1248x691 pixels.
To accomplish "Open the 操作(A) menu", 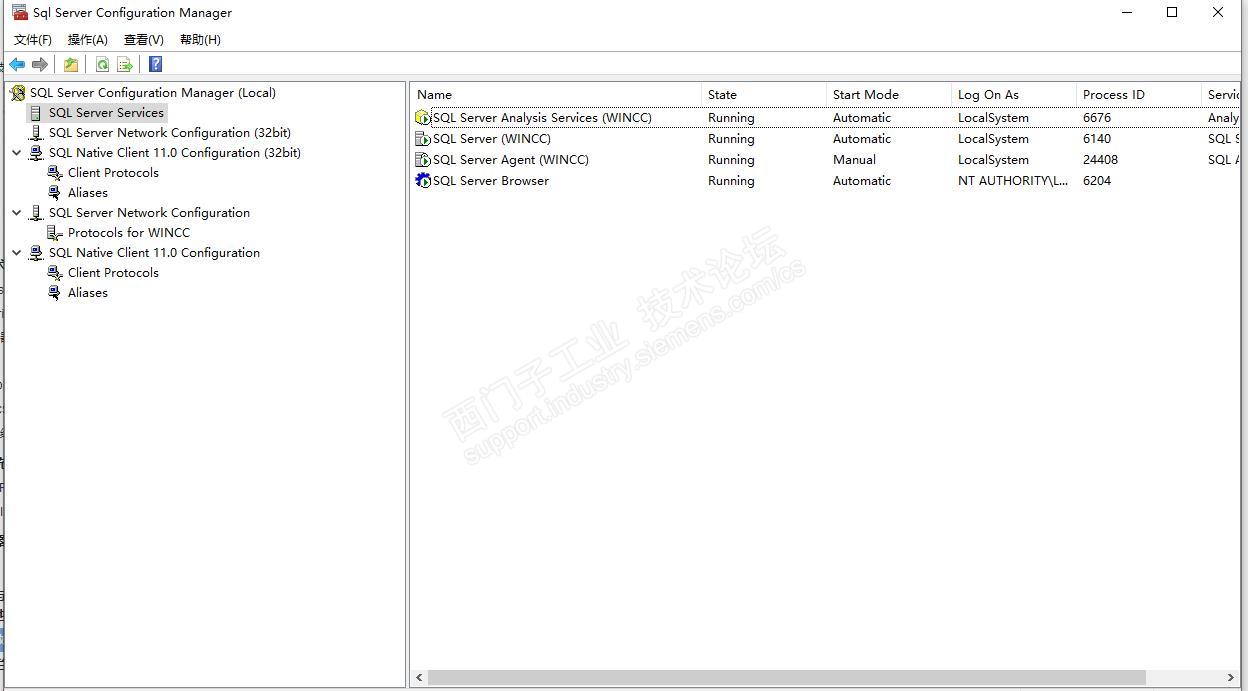I will tap(88, 39).
